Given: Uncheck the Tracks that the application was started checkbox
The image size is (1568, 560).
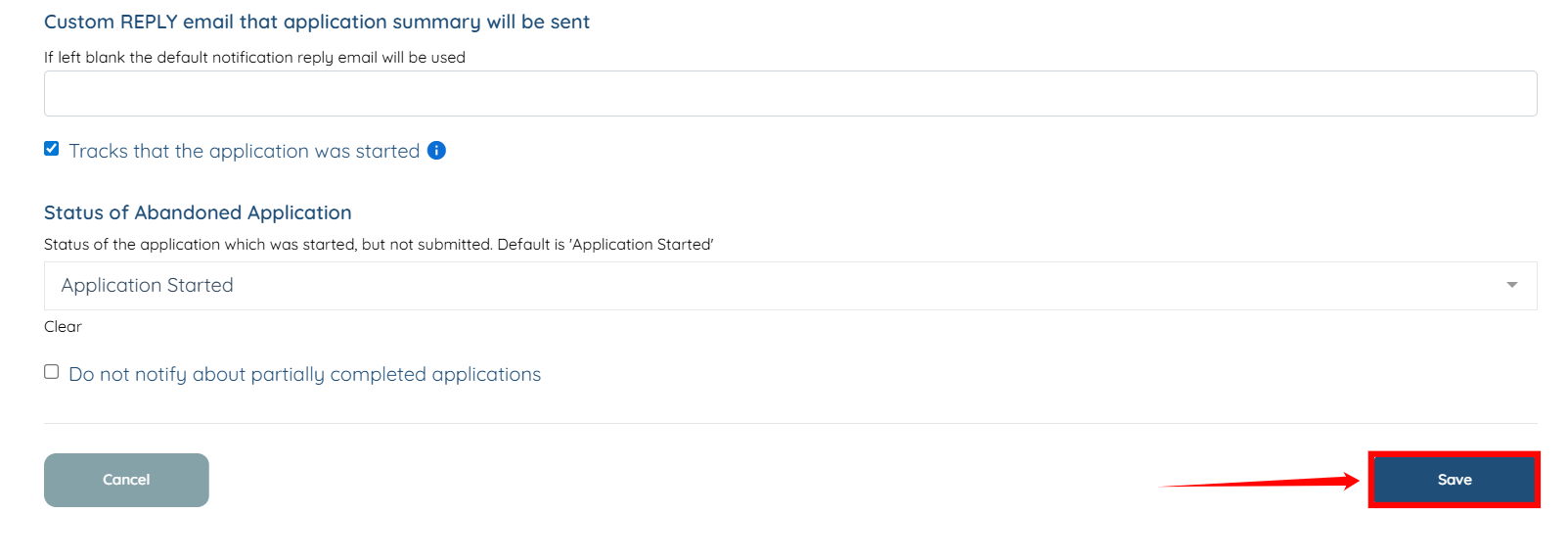Looking at the screenshot, I should [x=52, y=149].
